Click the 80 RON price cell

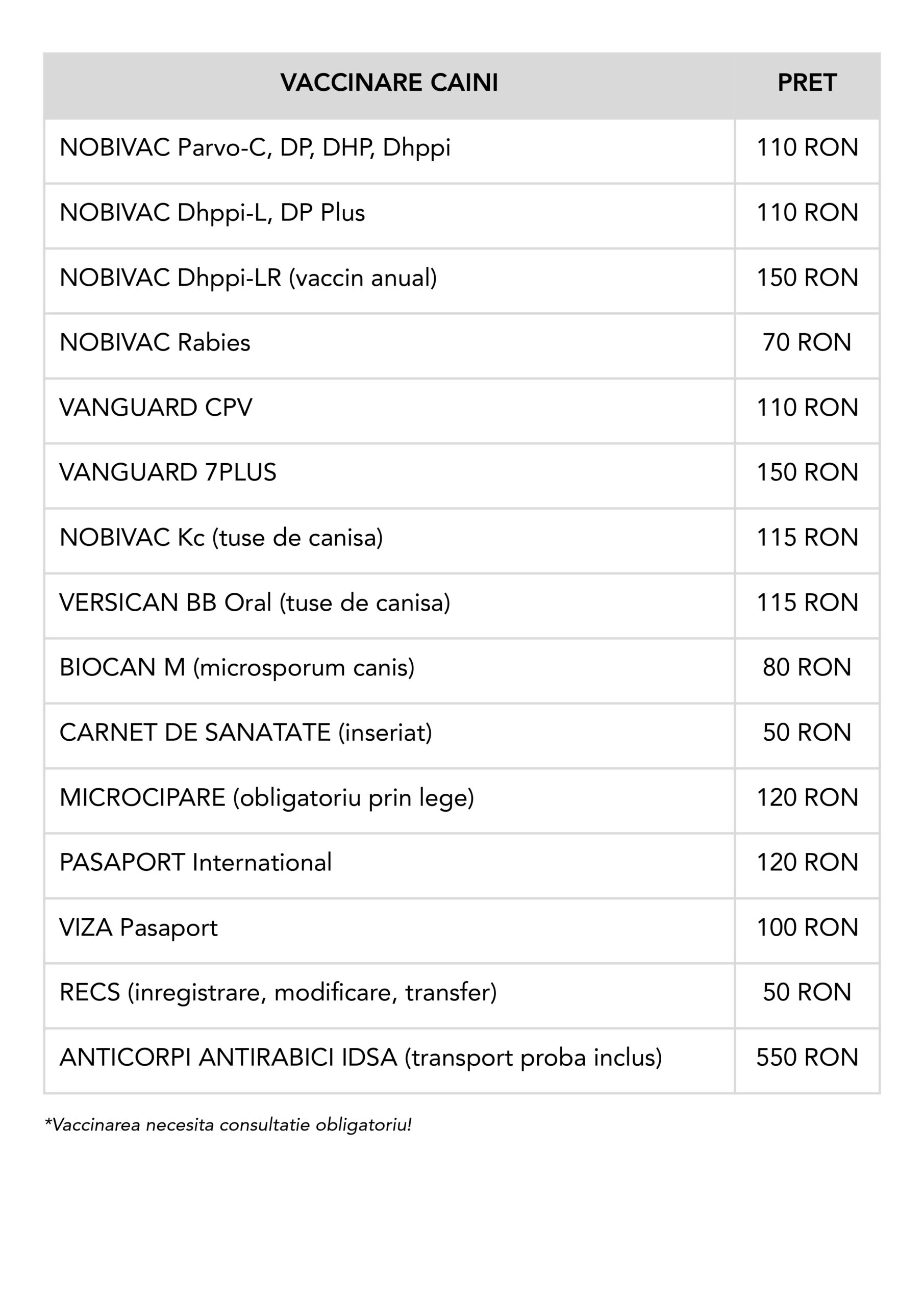pos(807,668)
